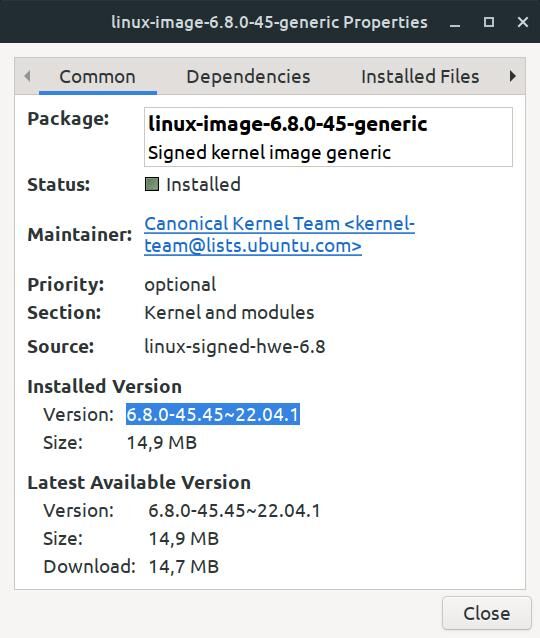Select the source linux-signed-hwe-6.8 text

[x=235, y=347]
